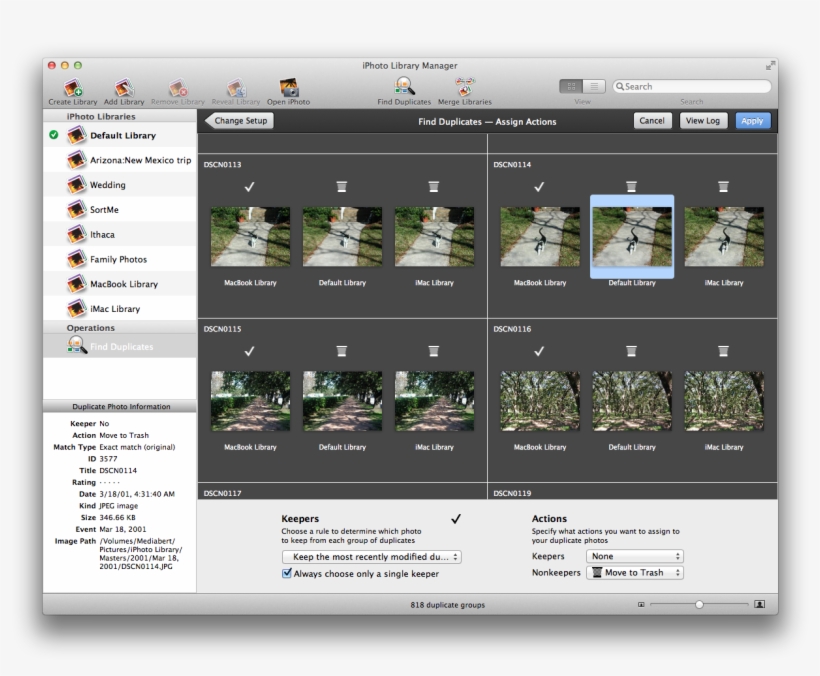This screenshot has width=820, height=676.
Task: Select DSCN0116 iMac Library thumbnail
Action: point(724,402)
